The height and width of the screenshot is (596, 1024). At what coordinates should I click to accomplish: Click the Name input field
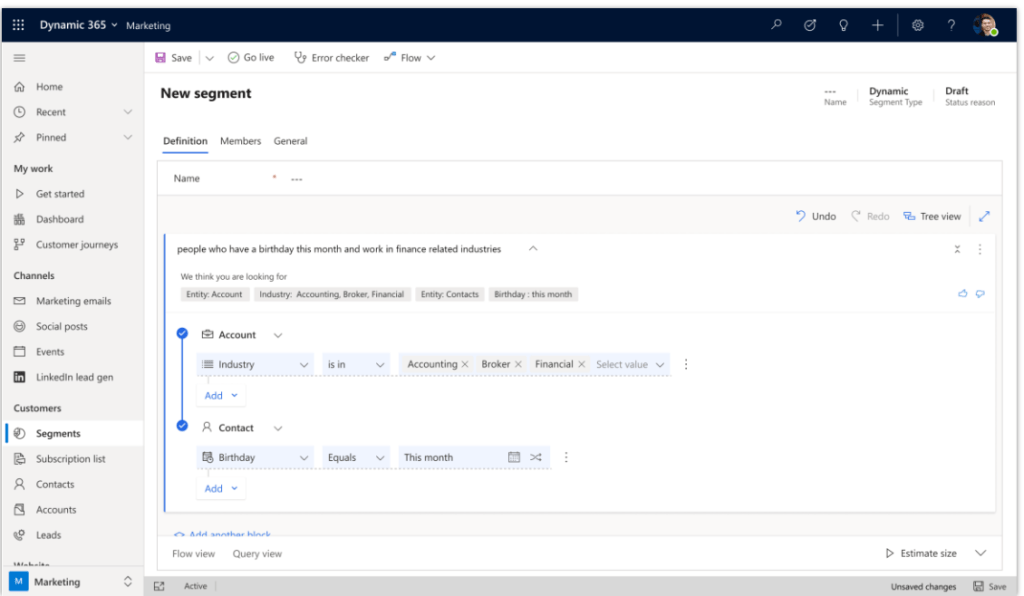400,177
